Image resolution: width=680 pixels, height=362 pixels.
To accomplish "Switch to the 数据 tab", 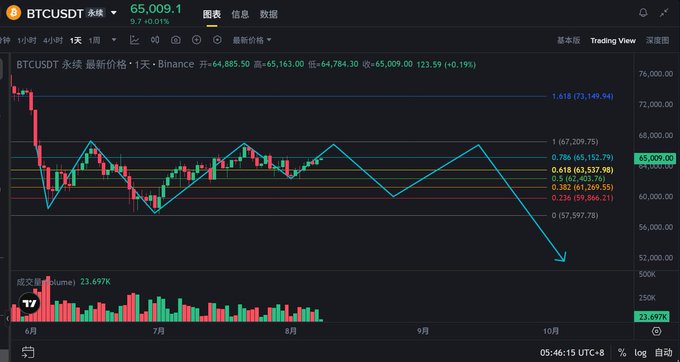I will pos(268,14).
